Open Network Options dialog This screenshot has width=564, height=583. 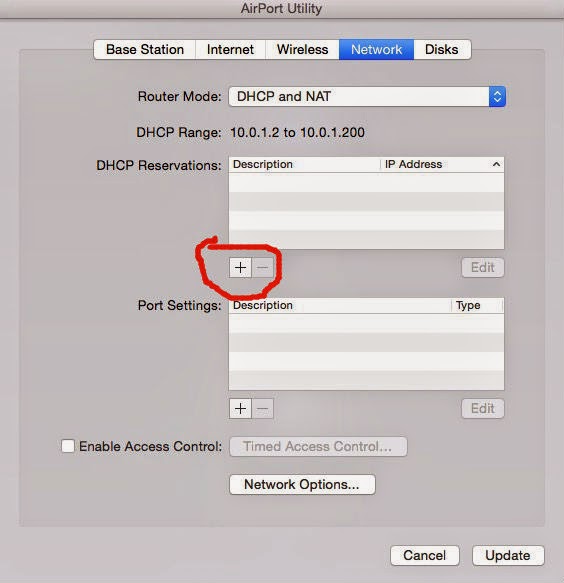pos(302,484)
